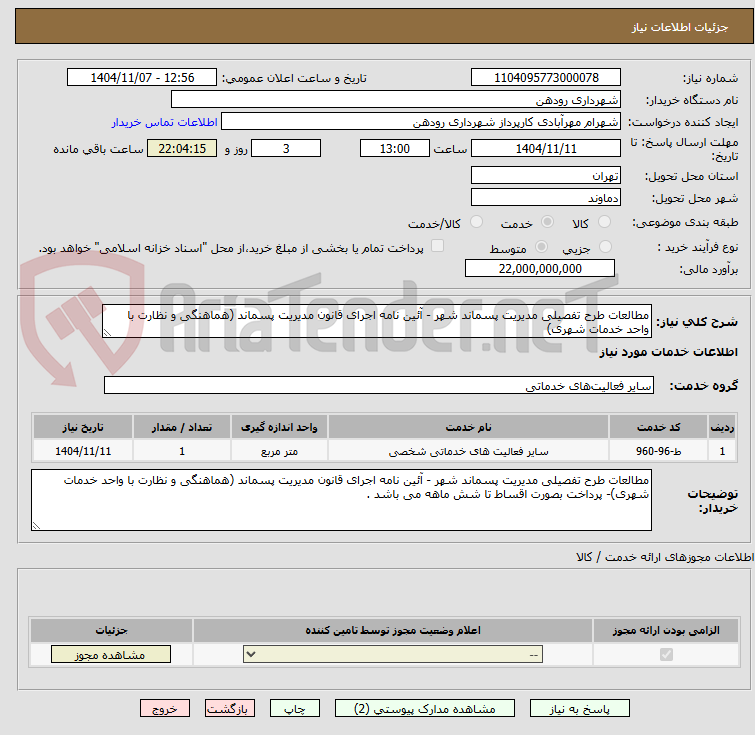Click the days remaining field '3'
755x735 pixels.
tap(286, 148)
